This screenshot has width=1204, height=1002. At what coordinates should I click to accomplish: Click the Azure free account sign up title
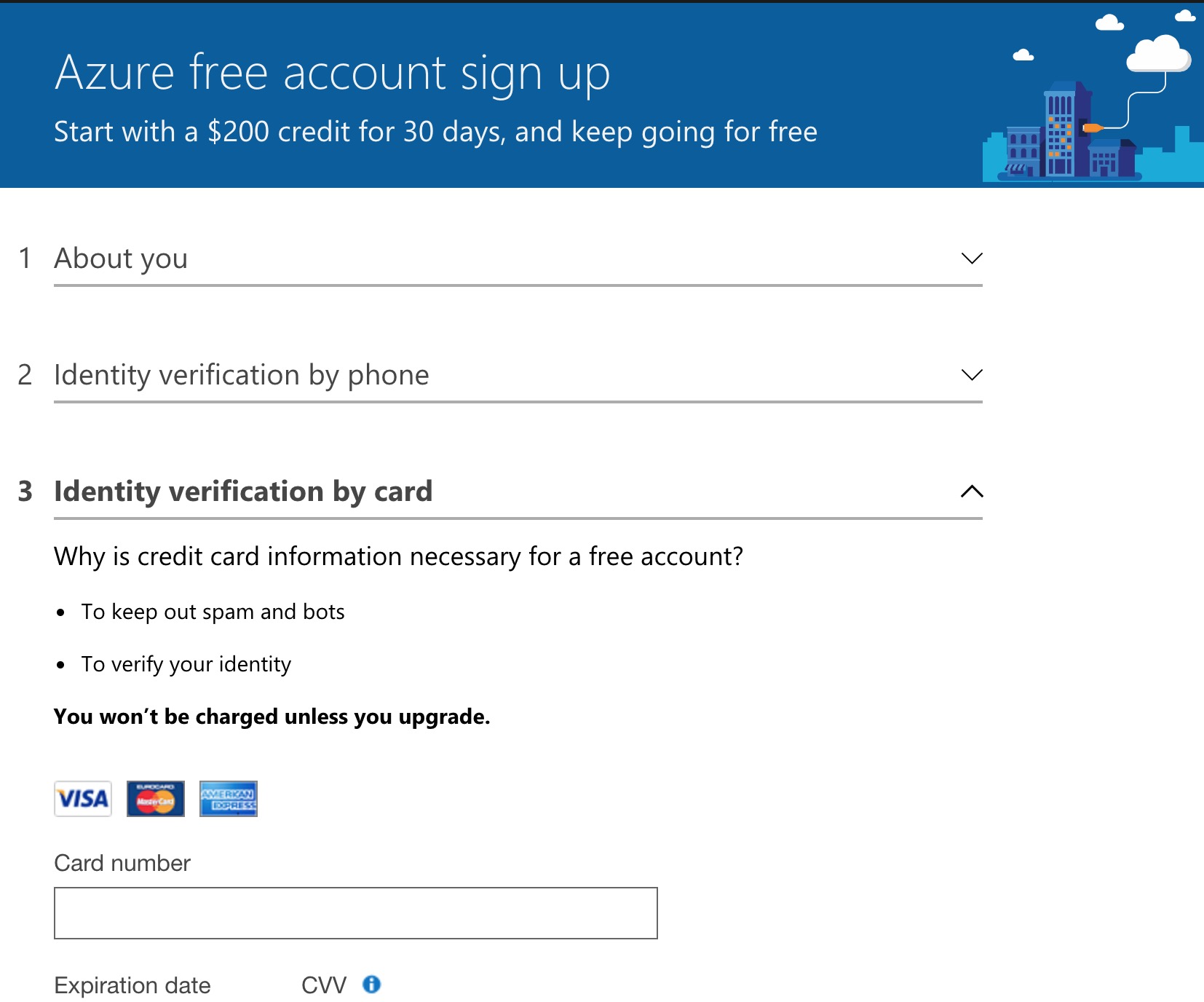pyautogui.click(x=332, y=74)
